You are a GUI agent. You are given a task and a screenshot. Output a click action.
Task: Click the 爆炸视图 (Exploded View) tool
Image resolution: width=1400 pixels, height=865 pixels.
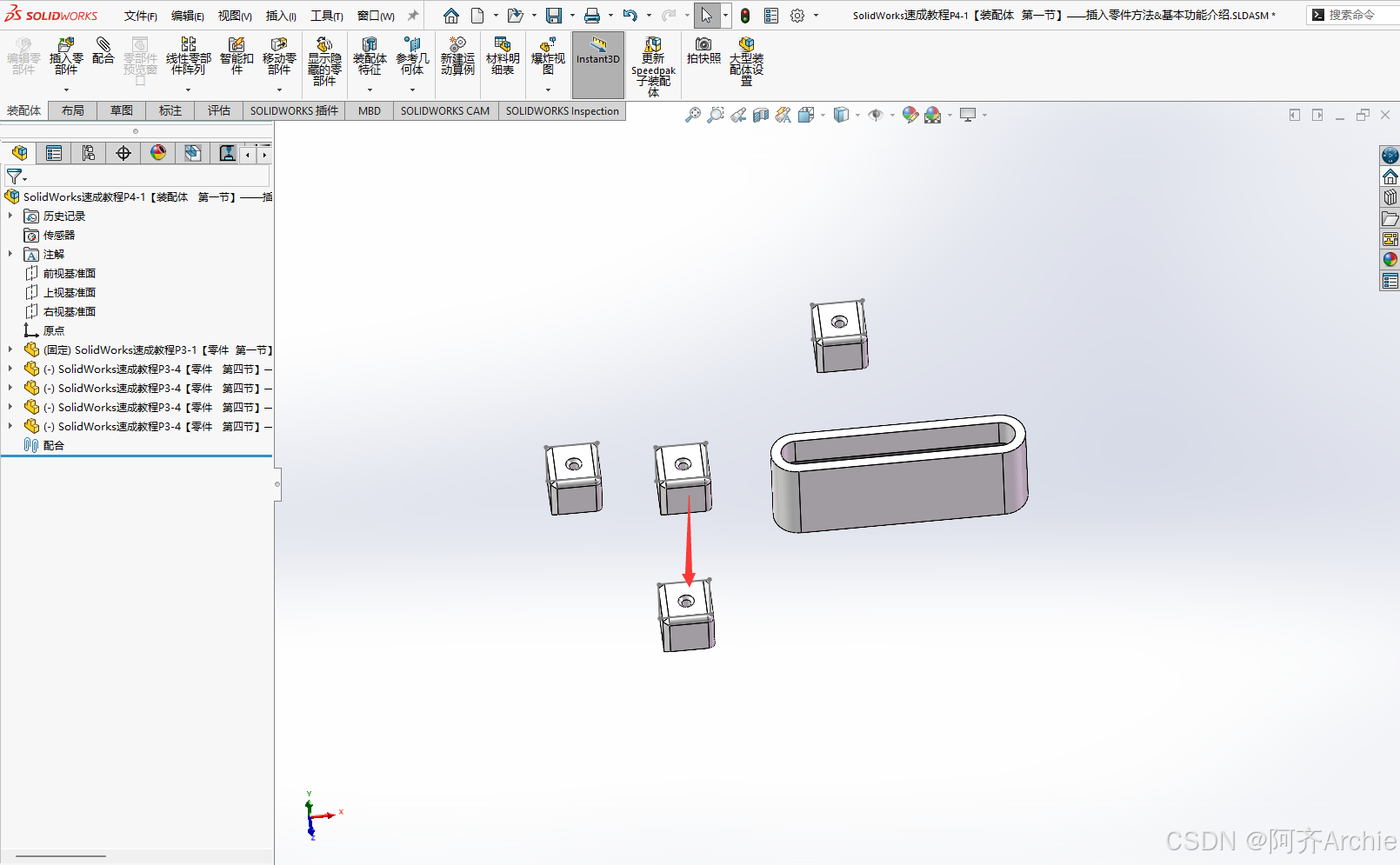[x=548, y=56]
